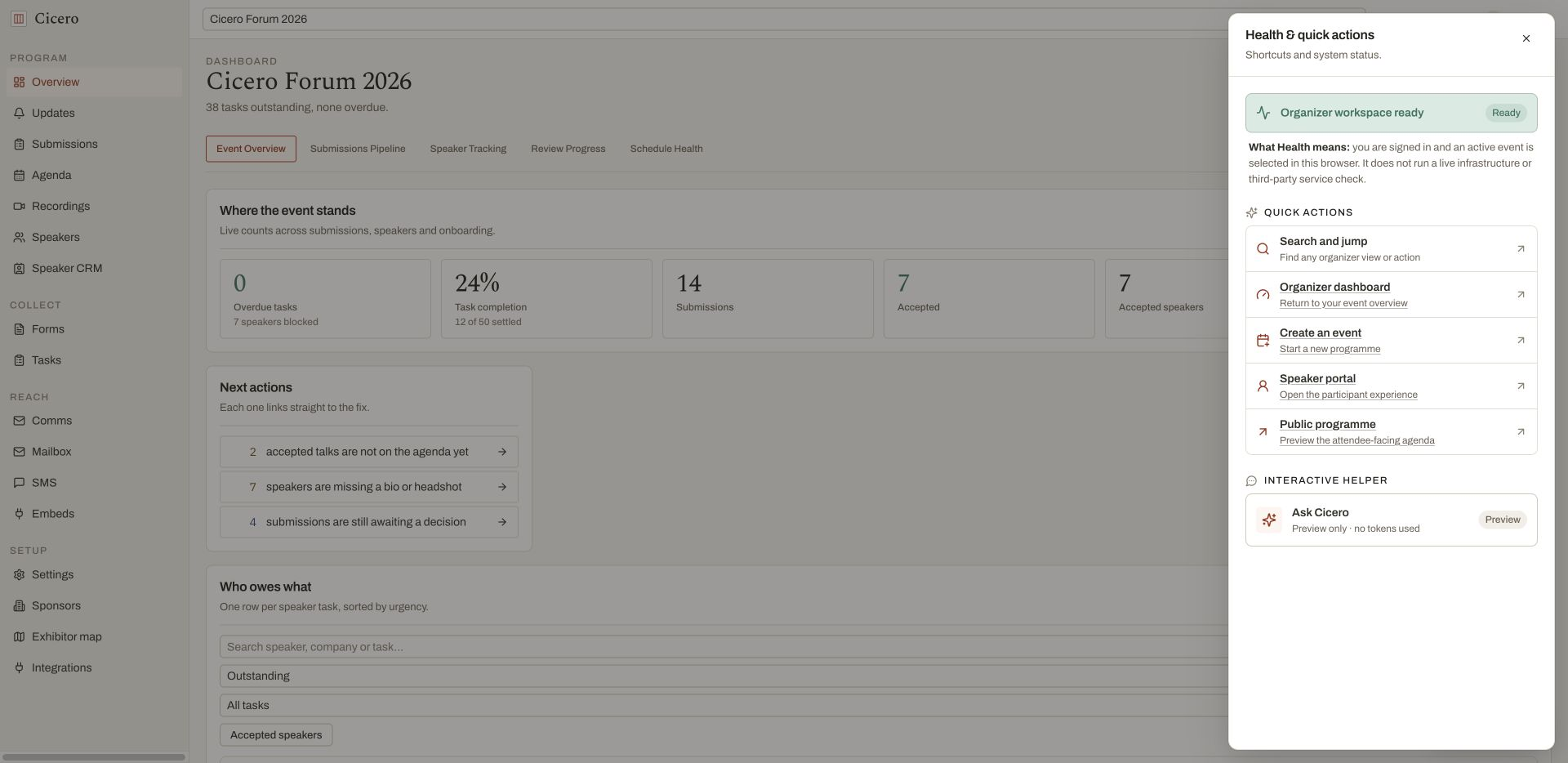Image resolution: width=1568 pixels, height=763 pixels.
Task: Click the Ask Cicero sparkle icon
Action: (1269, 520)
